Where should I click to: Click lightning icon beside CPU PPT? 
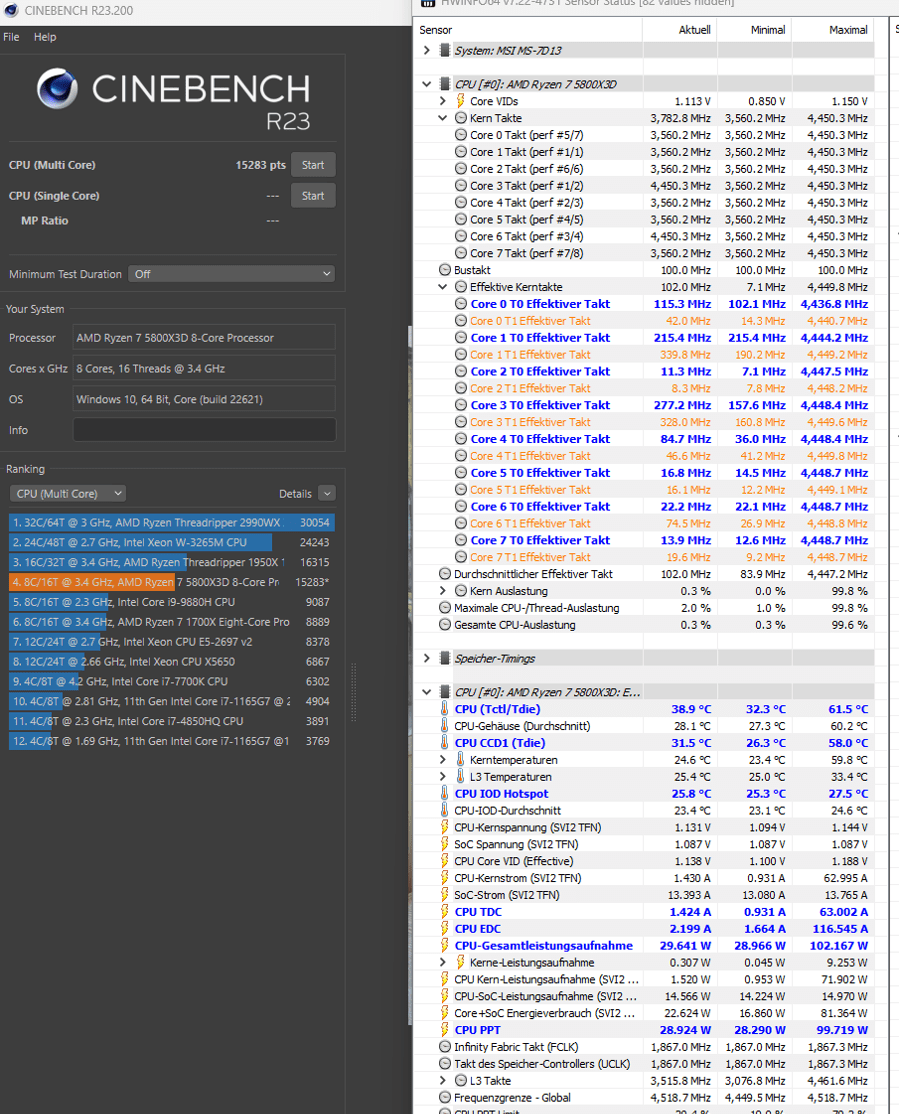click(445, 1030)
